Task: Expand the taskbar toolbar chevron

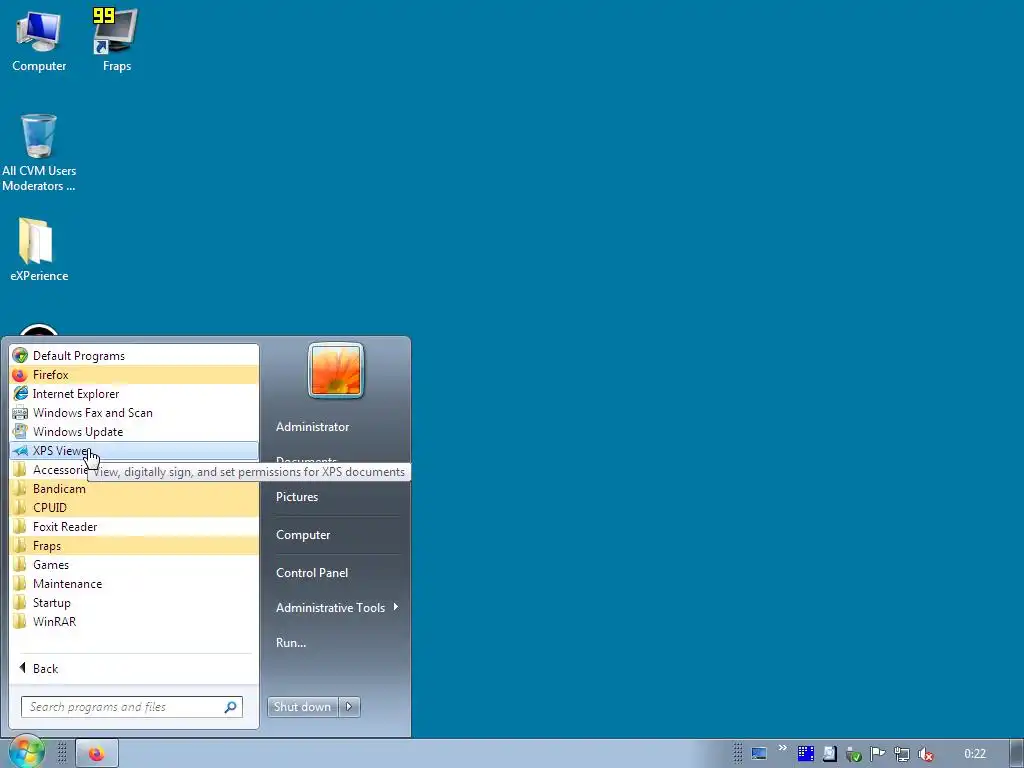Action: pyautogui.click(x=782, y=748)
